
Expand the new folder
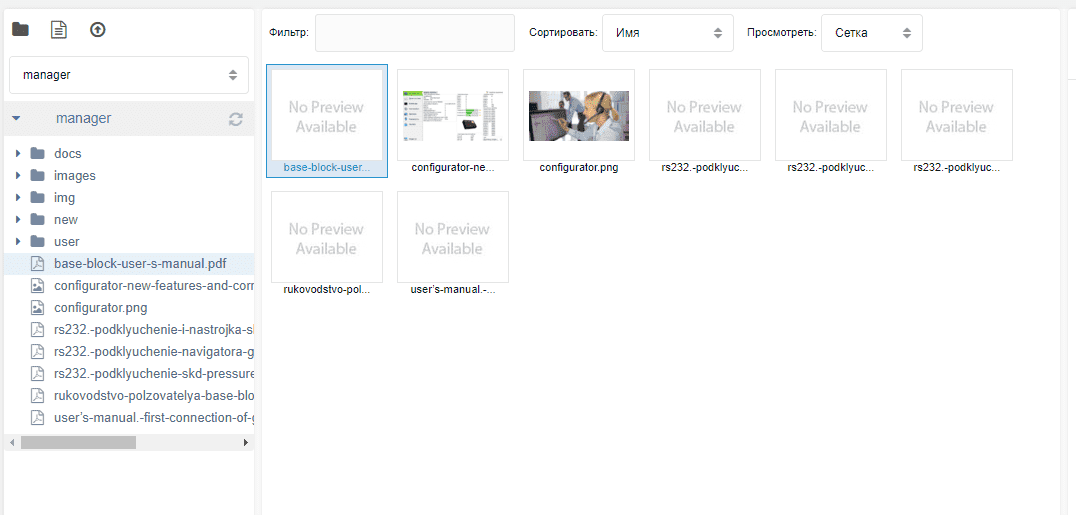(19, 220)
